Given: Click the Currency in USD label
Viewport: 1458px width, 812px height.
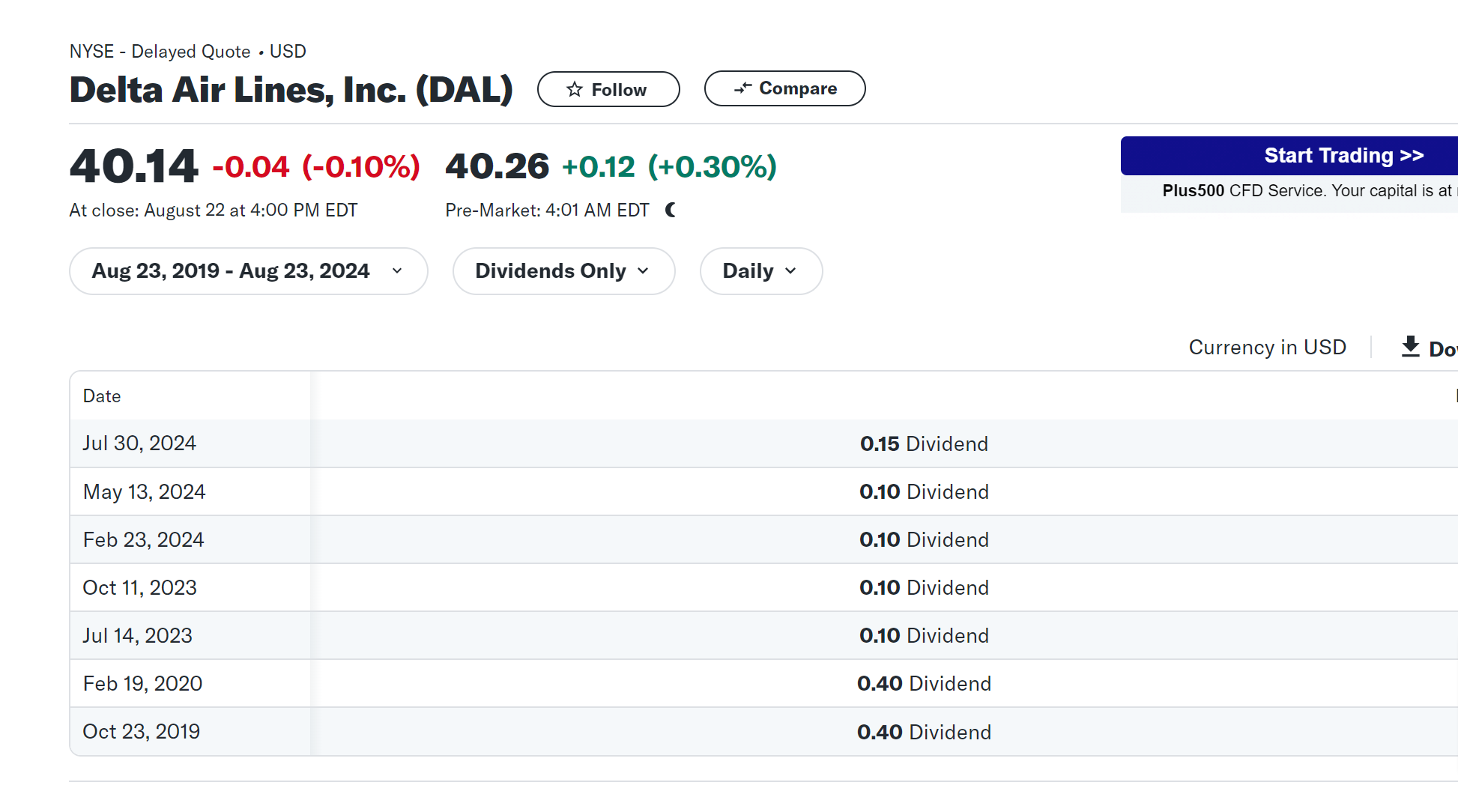Looking at the screenshot, I should pyautogui.click(x=1267, y=348).
